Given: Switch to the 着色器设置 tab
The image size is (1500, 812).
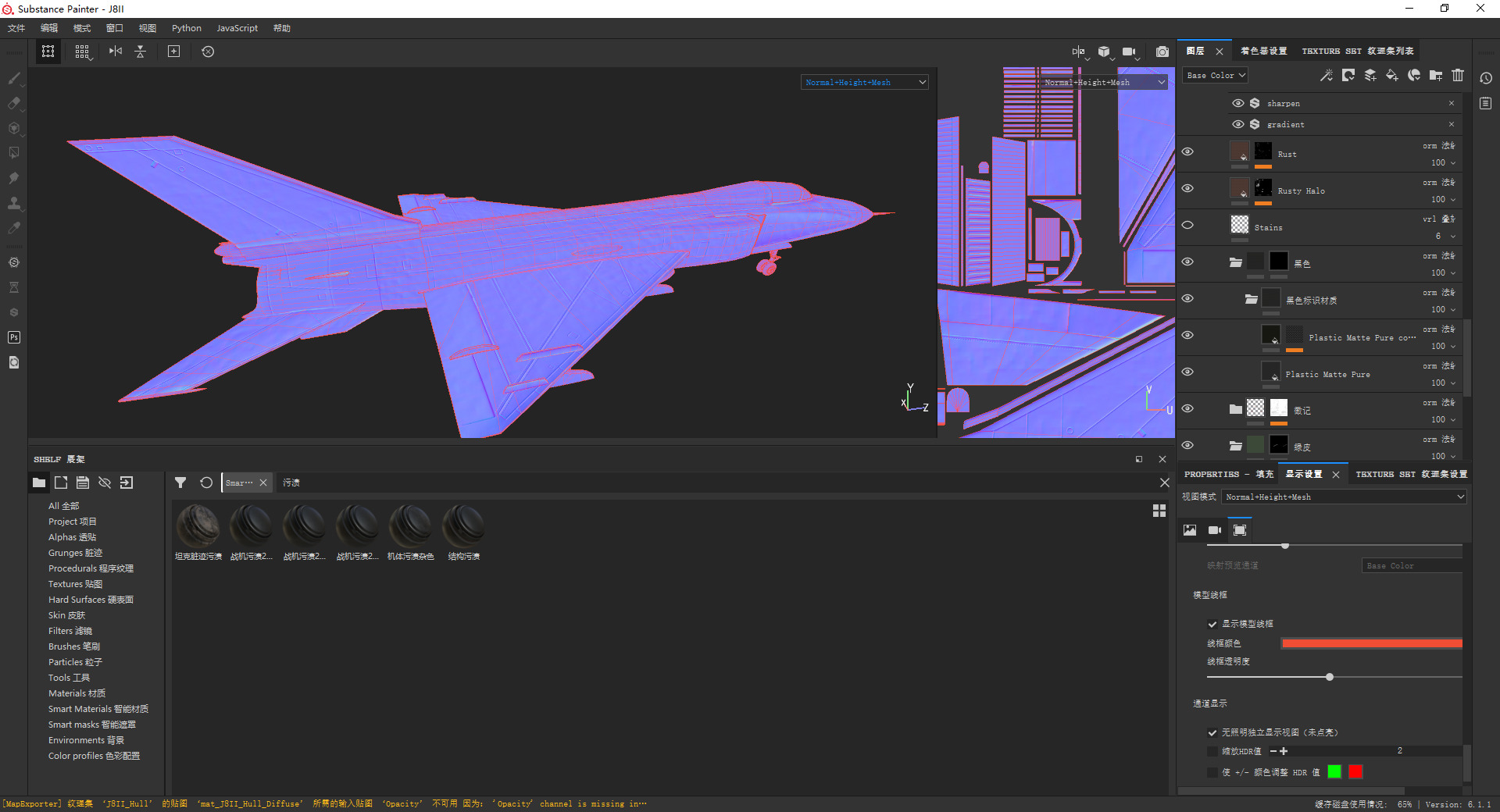Looking at the screenshot, I should point(1263,51).
